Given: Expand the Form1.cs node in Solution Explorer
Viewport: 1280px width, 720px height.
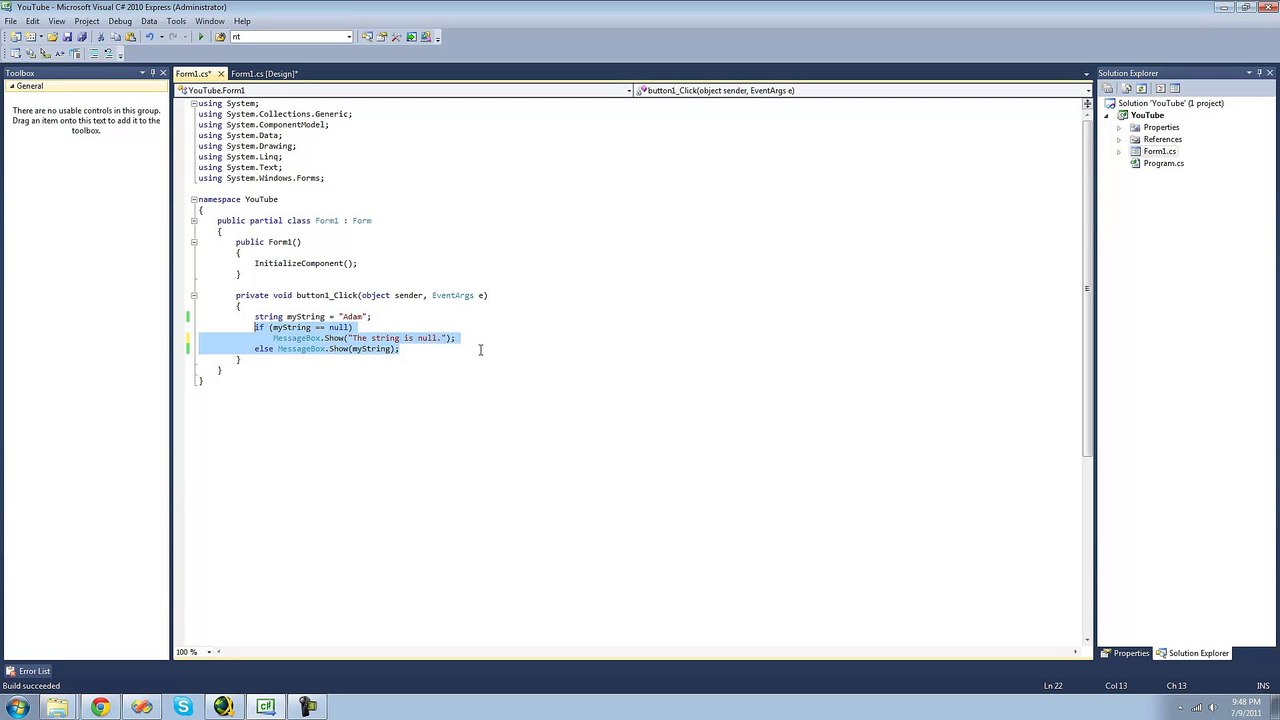Looking at the screenshot, I should point(1119,152).
